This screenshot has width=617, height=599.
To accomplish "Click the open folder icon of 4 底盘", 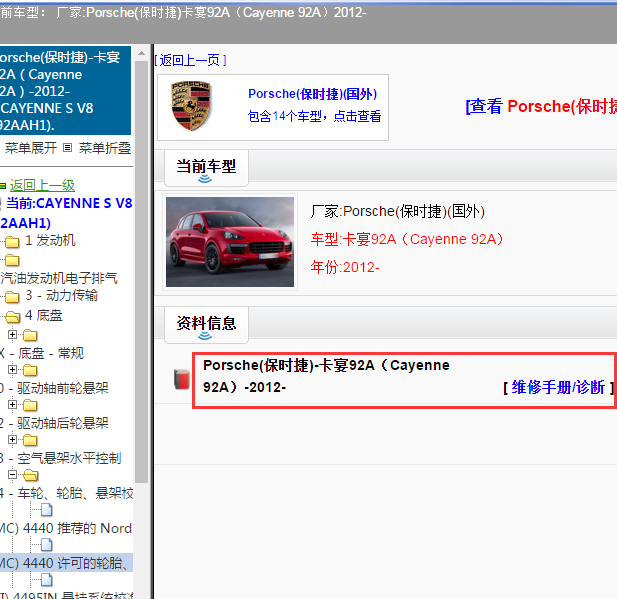I will pyautogui.click(x=13, y=316).
